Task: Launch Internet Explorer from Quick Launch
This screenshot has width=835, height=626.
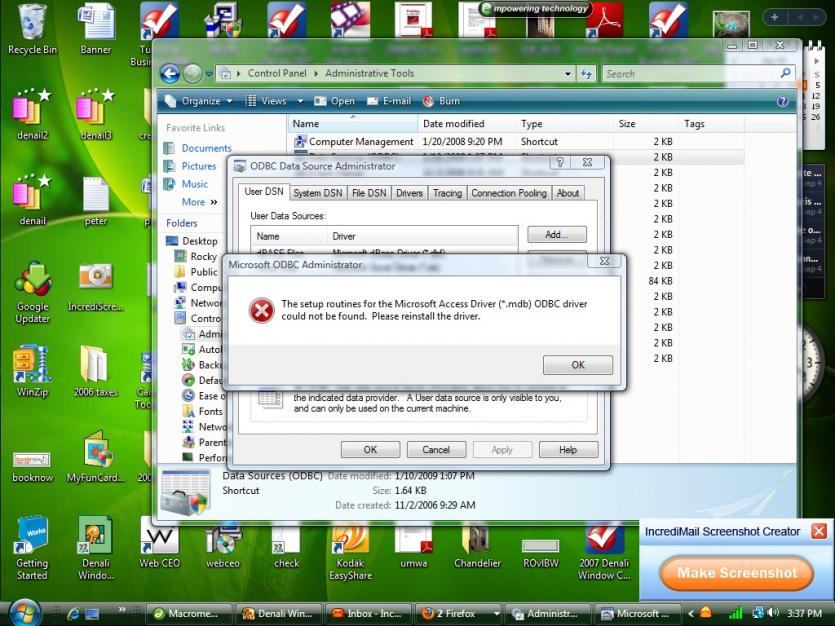Action: pyautogui.click(x=73, y=614)
